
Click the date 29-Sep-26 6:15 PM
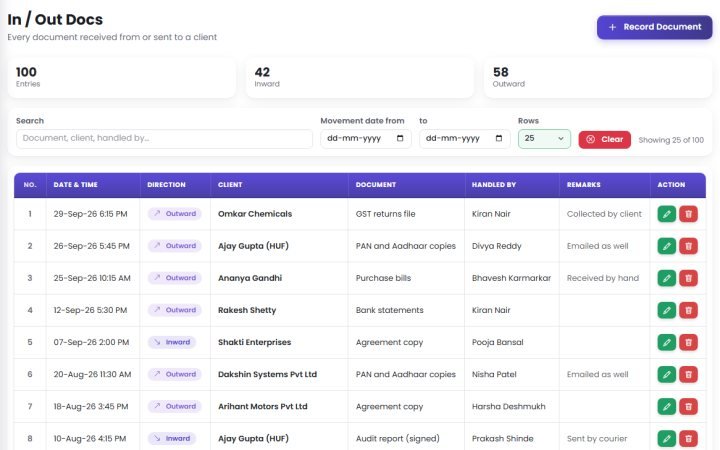(x=90, y=214)
